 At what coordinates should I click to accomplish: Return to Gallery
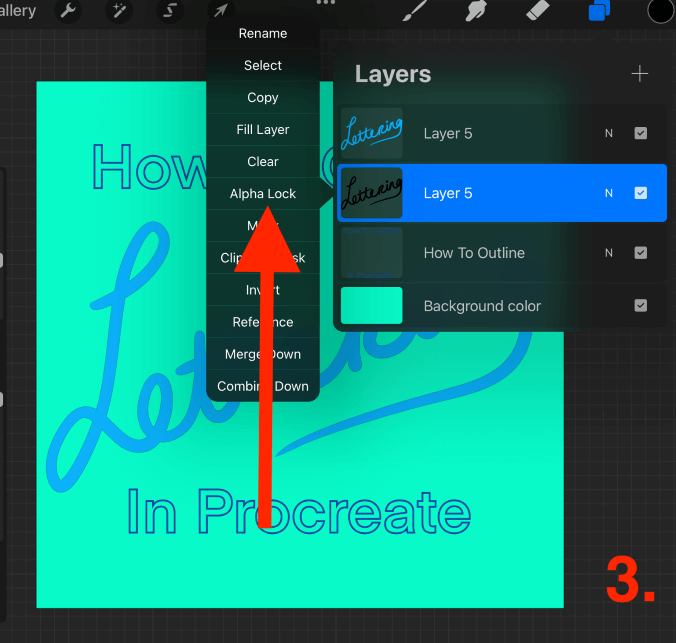click(18, 10)
